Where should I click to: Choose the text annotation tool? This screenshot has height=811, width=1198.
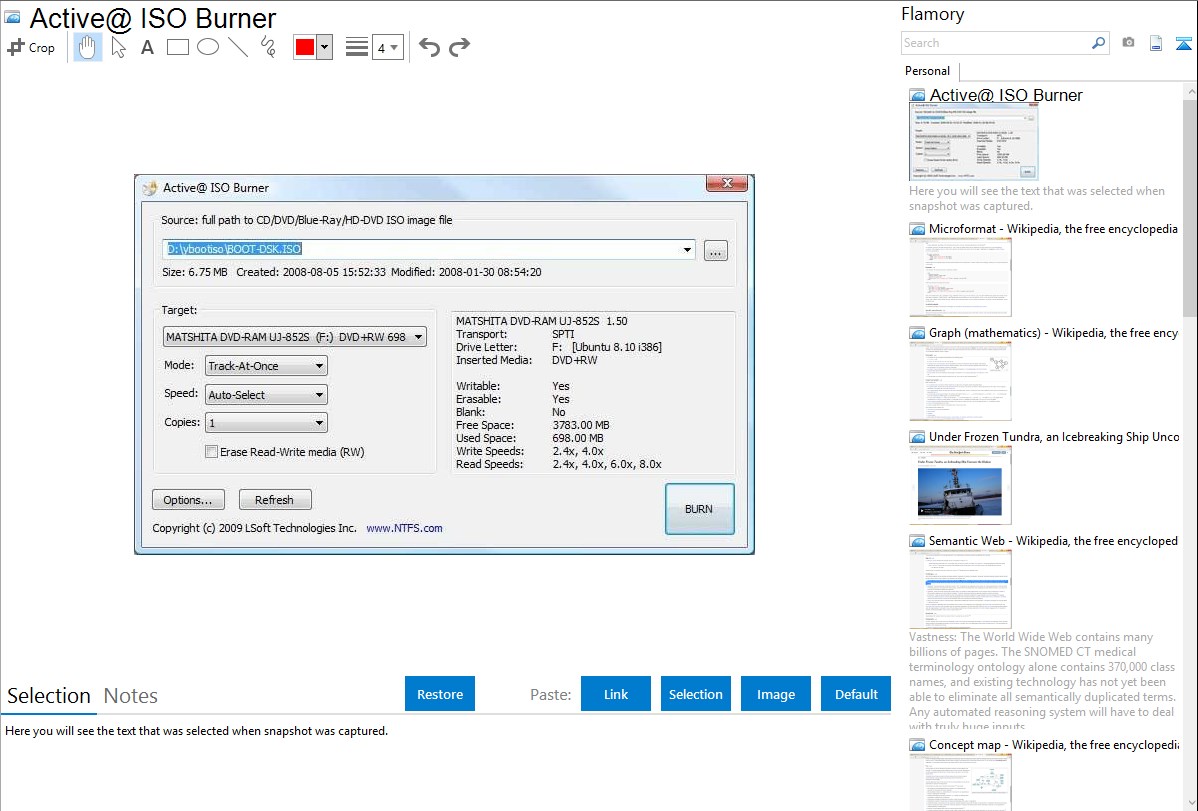(x=147, y=47)
